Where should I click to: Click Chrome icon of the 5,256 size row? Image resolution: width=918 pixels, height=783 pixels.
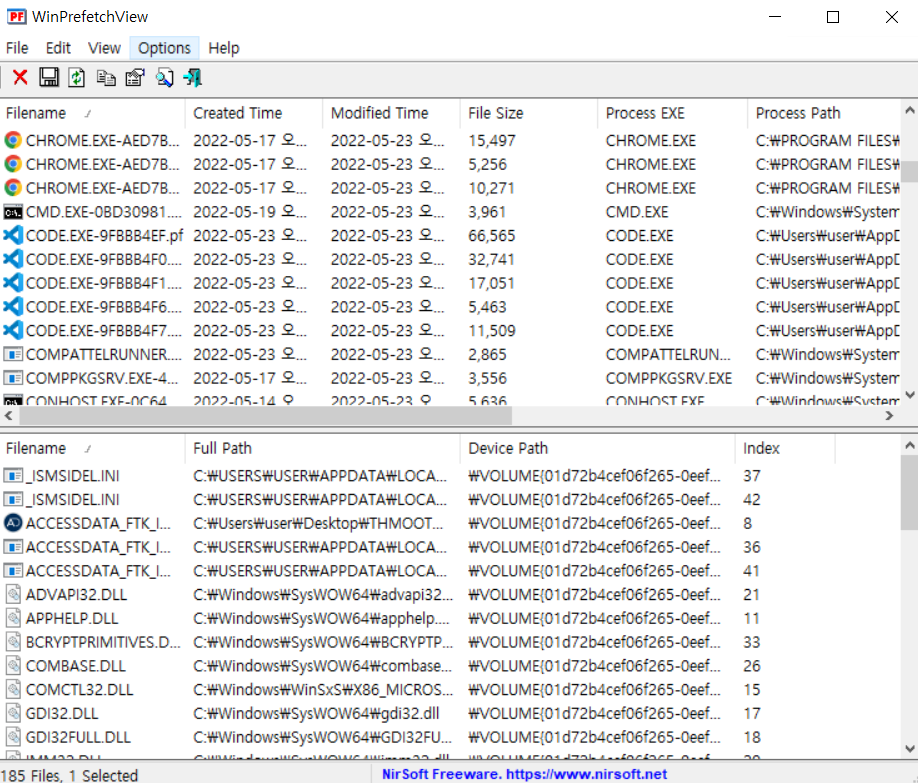pos(13,164)
